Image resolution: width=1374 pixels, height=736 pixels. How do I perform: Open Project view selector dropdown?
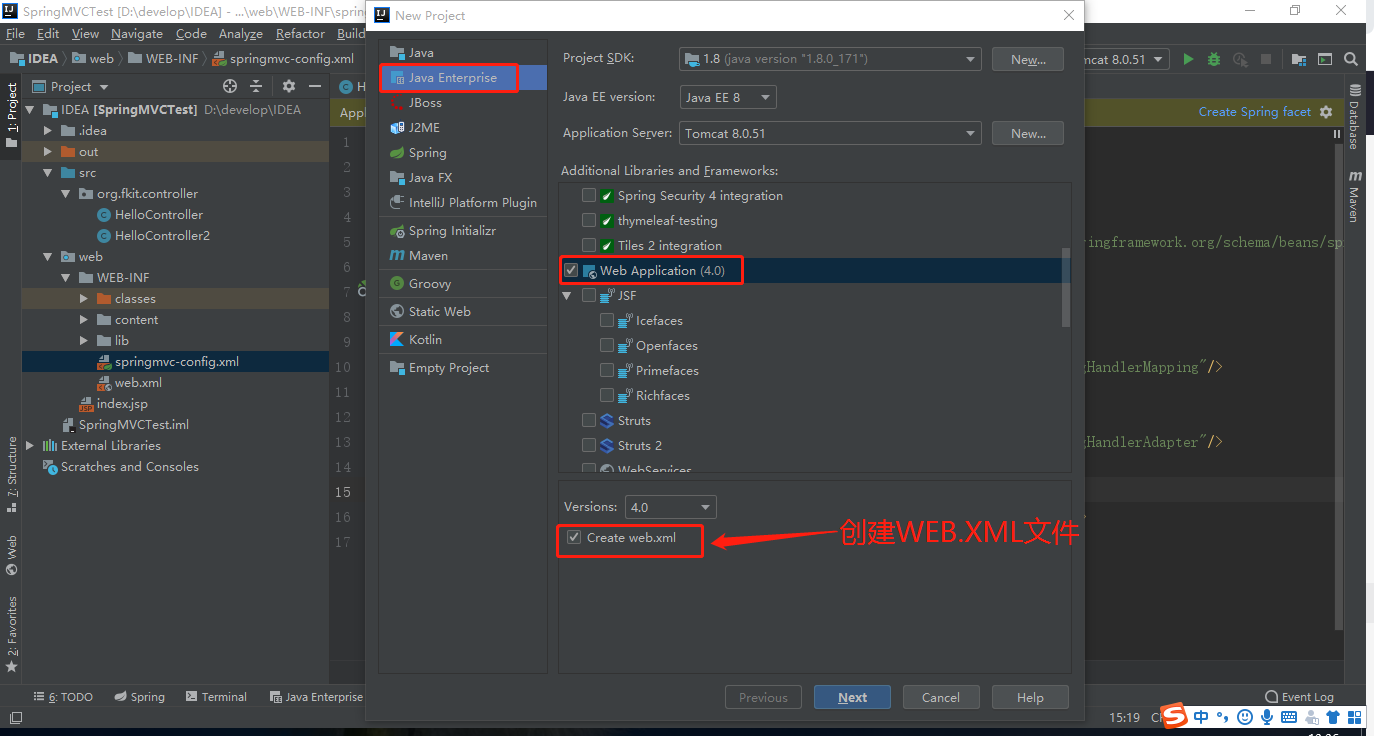(71, 87)
